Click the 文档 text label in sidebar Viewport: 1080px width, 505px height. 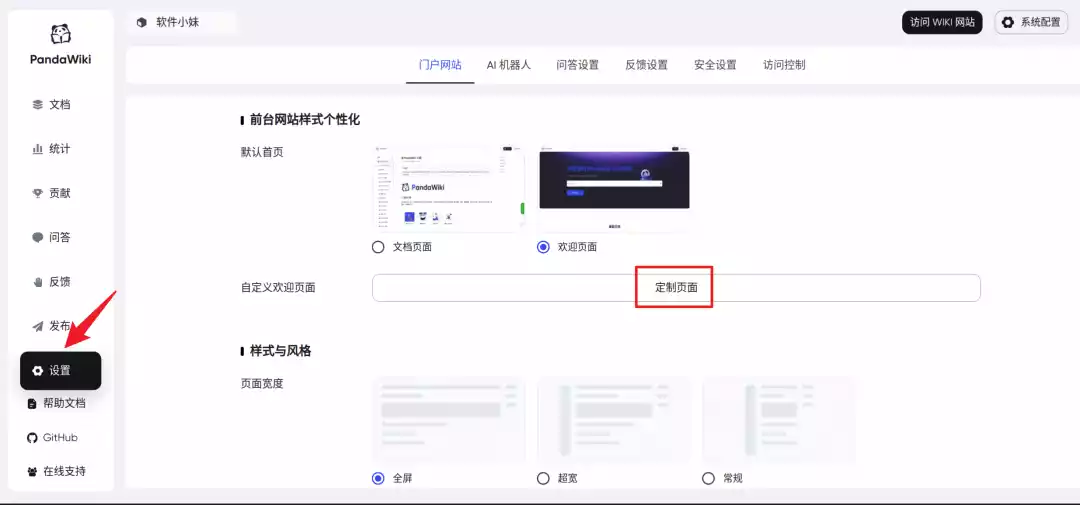click(60, 105)
